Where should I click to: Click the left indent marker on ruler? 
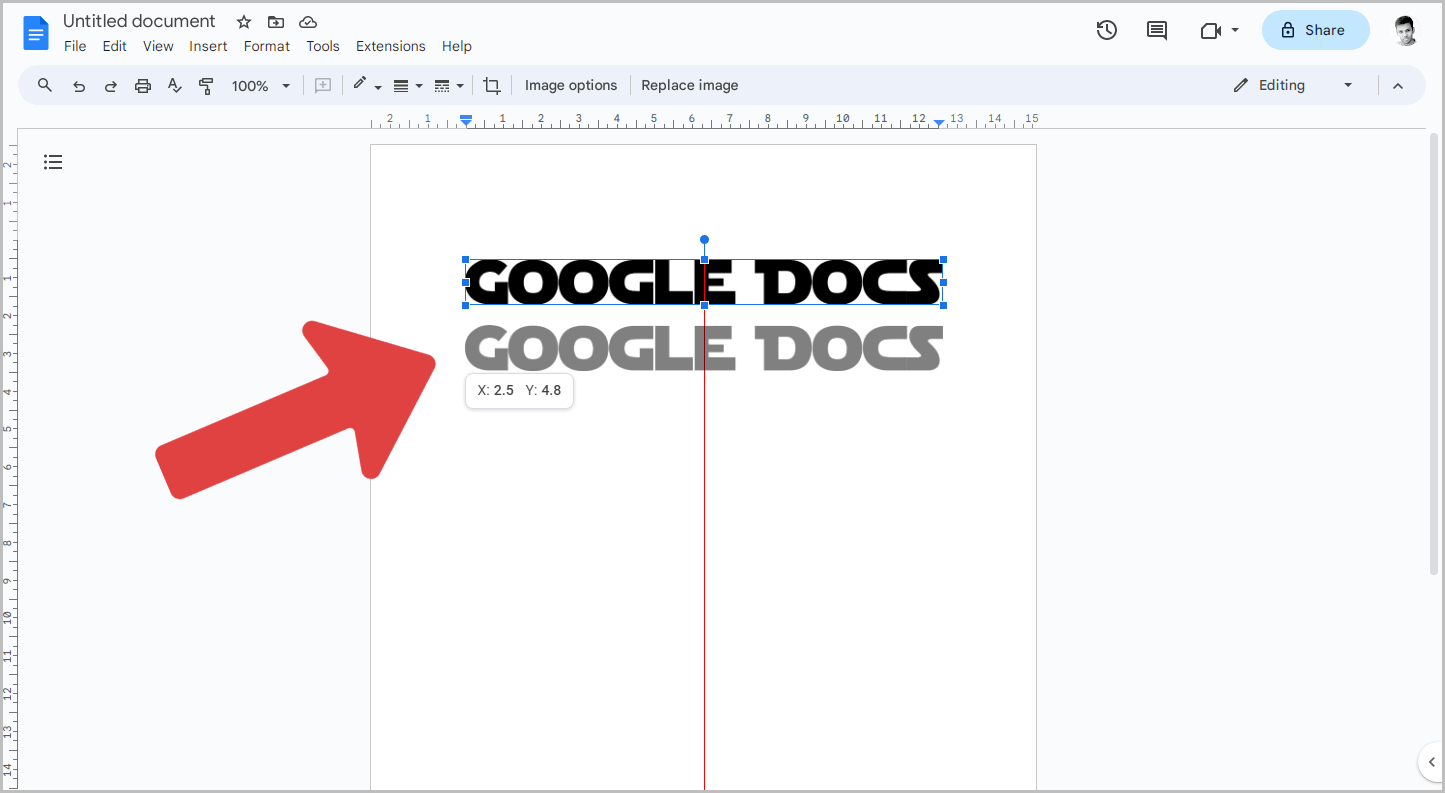tap(465, 121)
